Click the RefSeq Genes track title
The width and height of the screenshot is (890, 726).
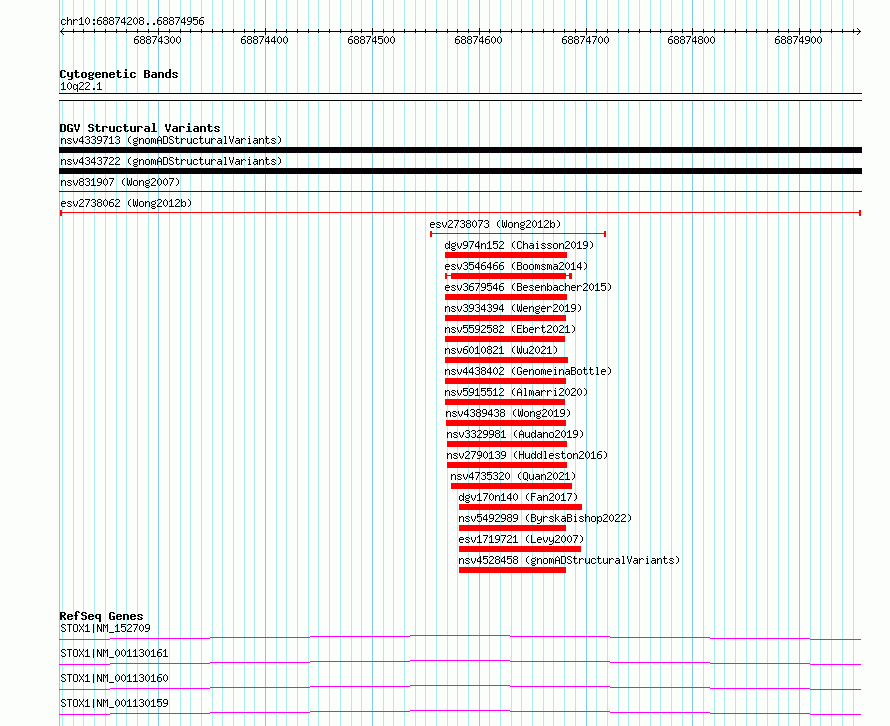point(101,616)
